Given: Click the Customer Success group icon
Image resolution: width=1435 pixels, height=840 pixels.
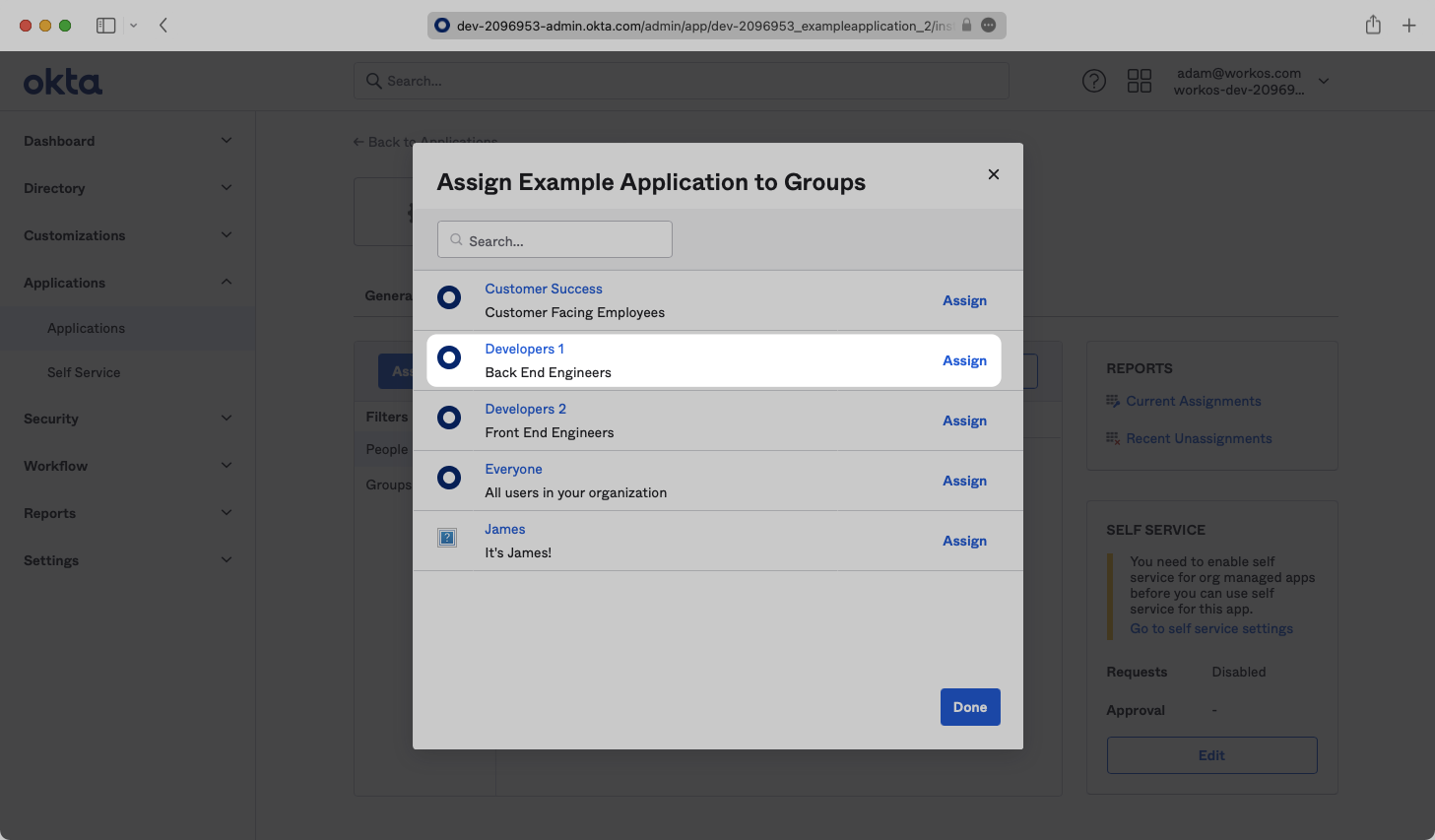Looking at the screenshot, I should pyautogui.click(x=449, y=297).
